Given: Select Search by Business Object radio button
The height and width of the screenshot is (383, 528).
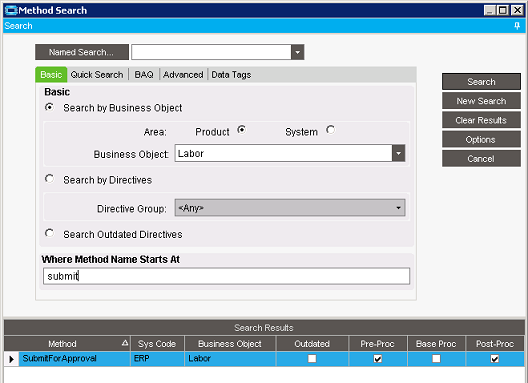Looking at the screenshot, I should pos(50,107).
